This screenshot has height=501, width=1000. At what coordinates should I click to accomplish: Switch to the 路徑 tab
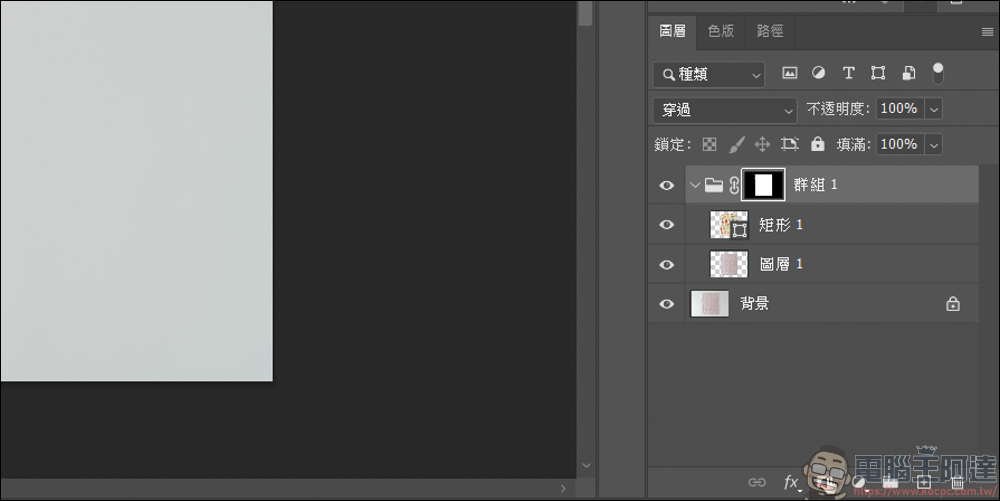770,31
